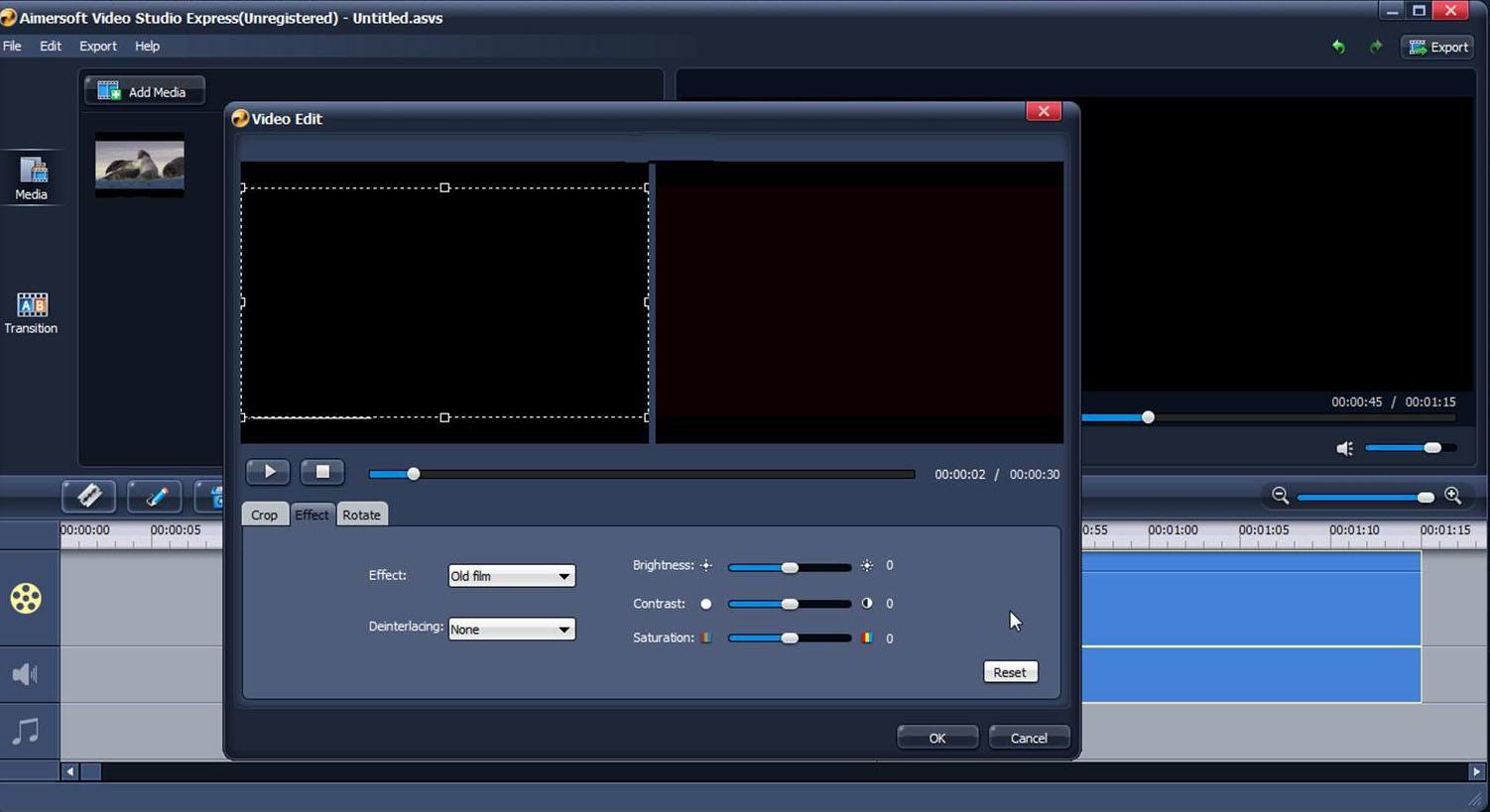Select the seal video thumbnail in Media
This screenshot has width=1490, height=812.
(139, 164)
